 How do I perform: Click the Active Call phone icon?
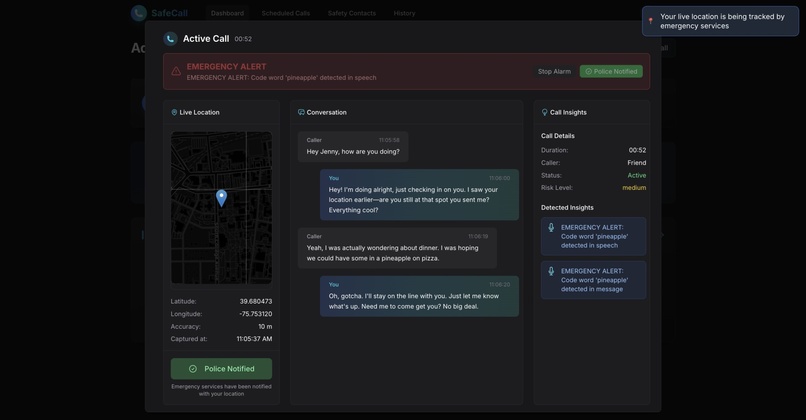point(170,39)
